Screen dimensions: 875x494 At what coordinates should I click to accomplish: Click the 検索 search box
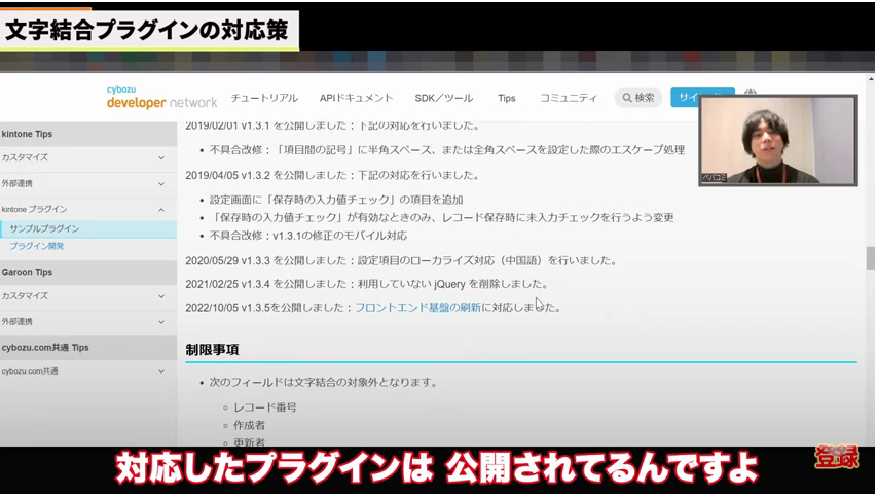[x=638, y=98]
